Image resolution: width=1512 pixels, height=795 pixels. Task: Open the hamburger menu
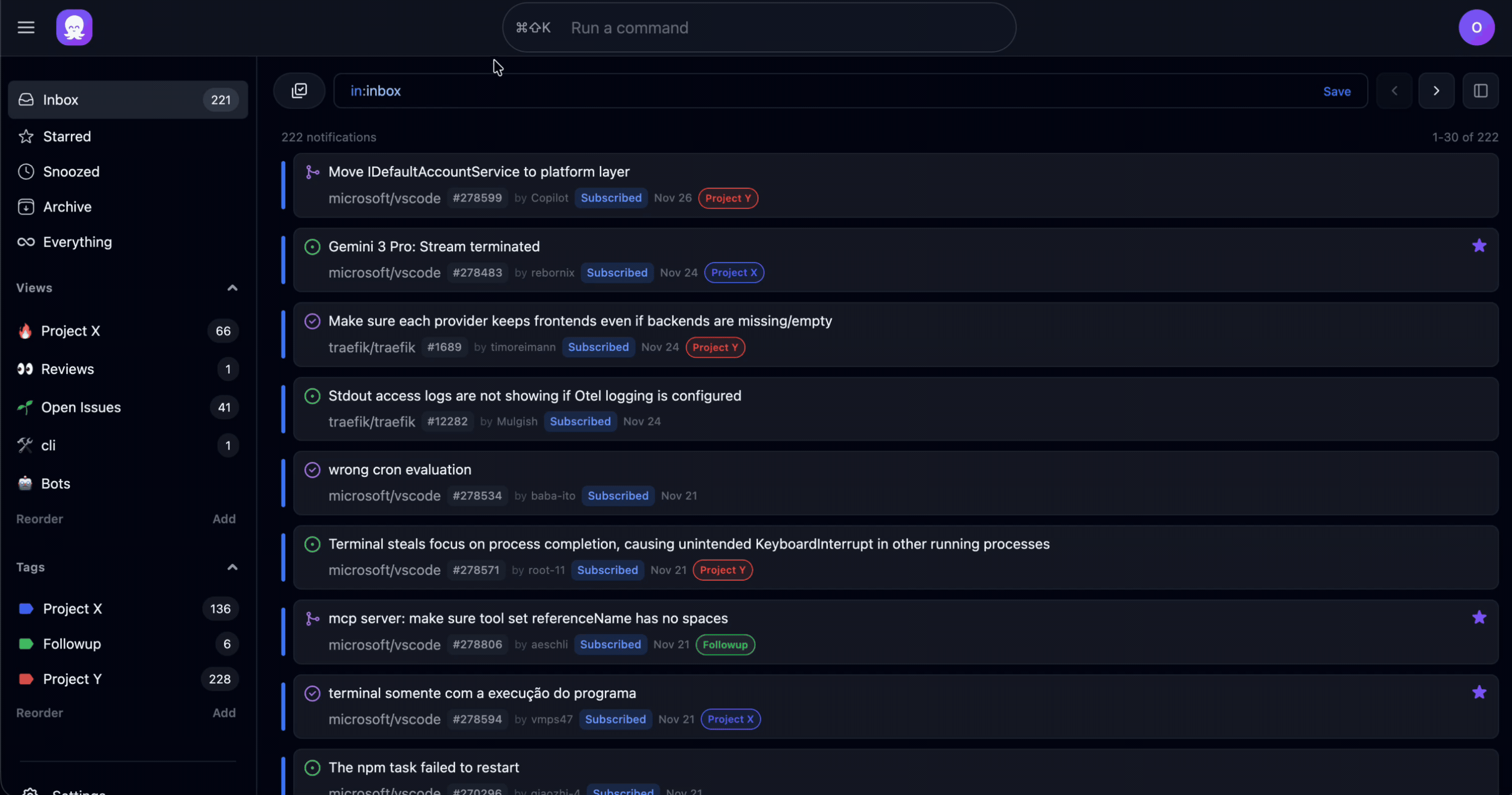[26, 27]
